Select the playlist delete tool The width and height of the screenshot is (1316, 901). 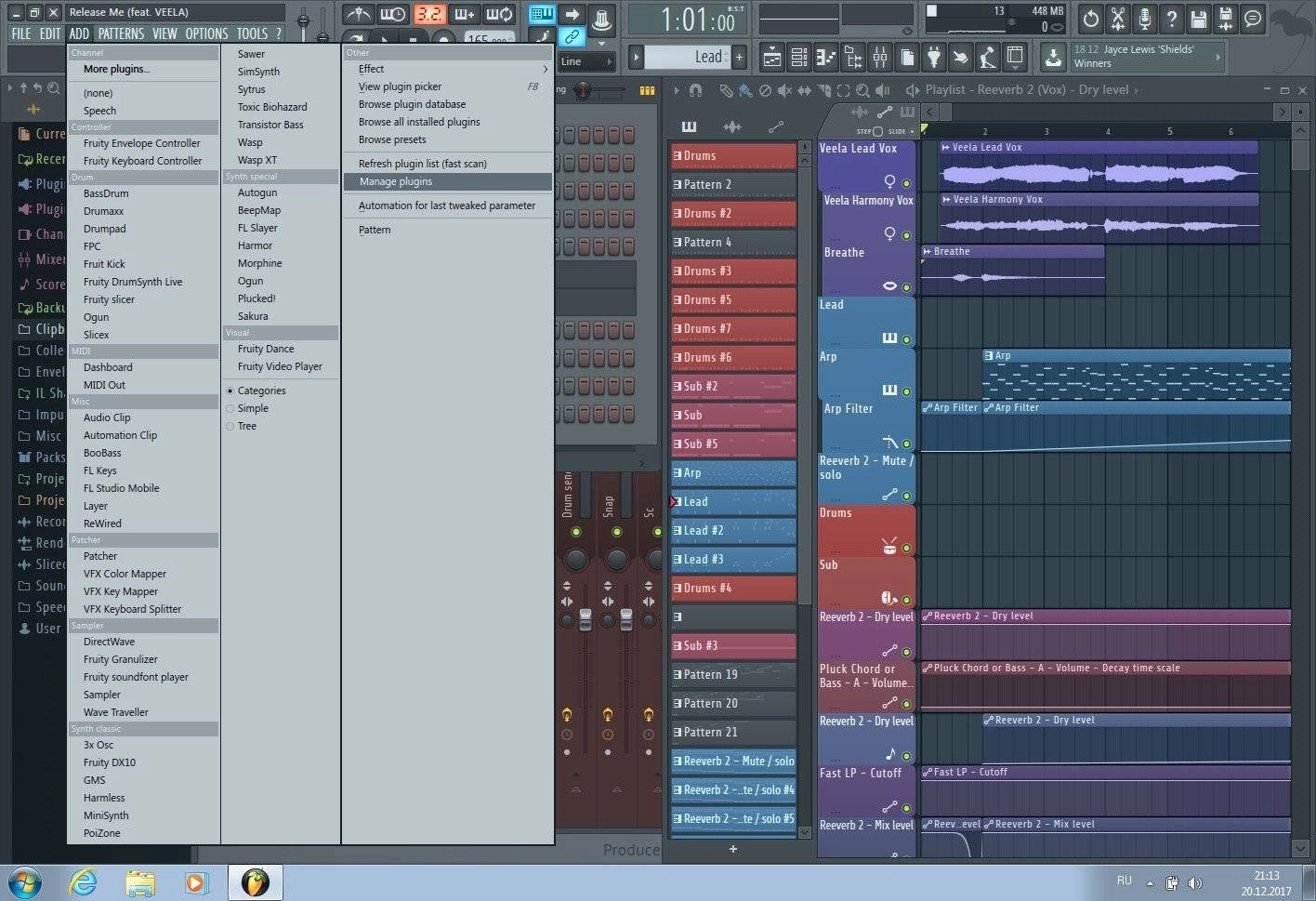[765, 90]
